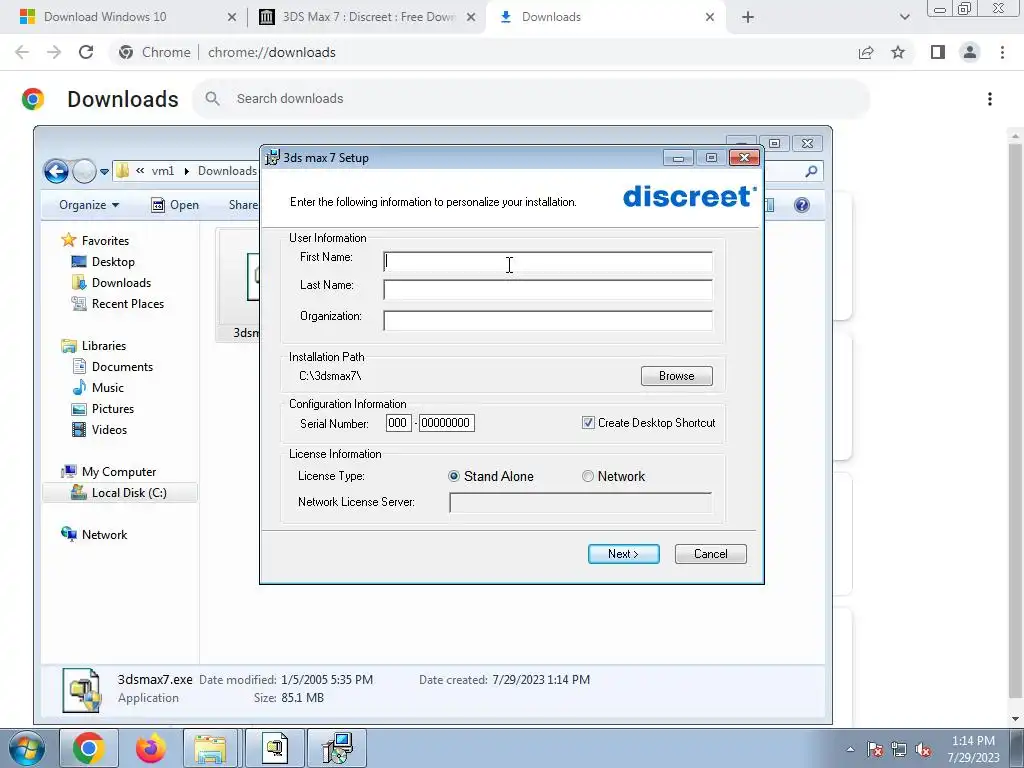Viewport: 1024px width, 768px height.
Task: Select My Computer in Explorer sidebar
Action: 119,472
